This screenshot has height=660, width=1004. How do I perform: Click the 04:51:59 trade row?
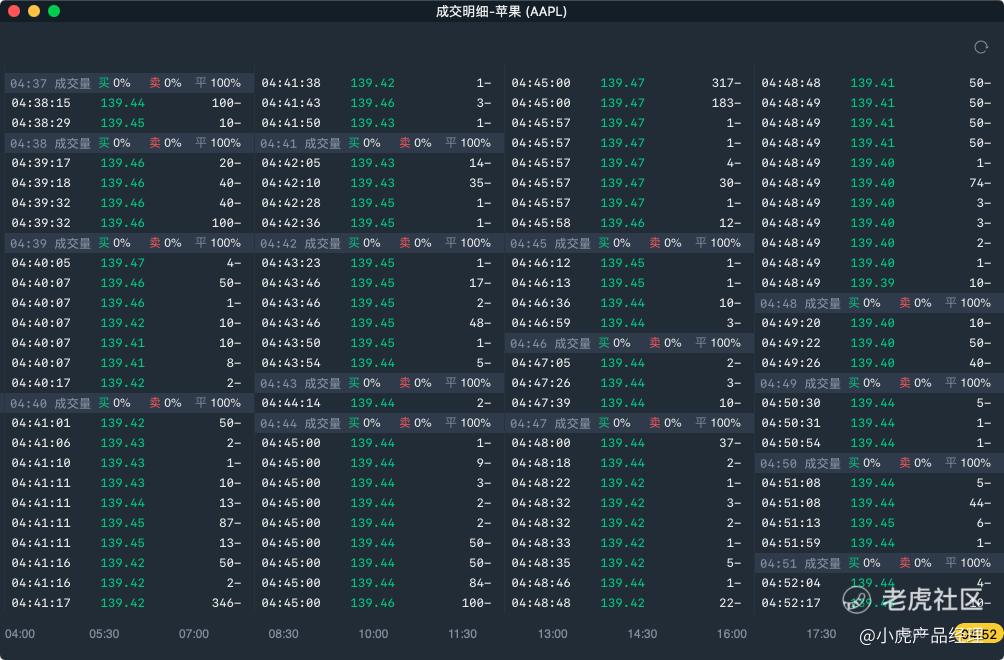pyautogui.click(x=879, y=543)
